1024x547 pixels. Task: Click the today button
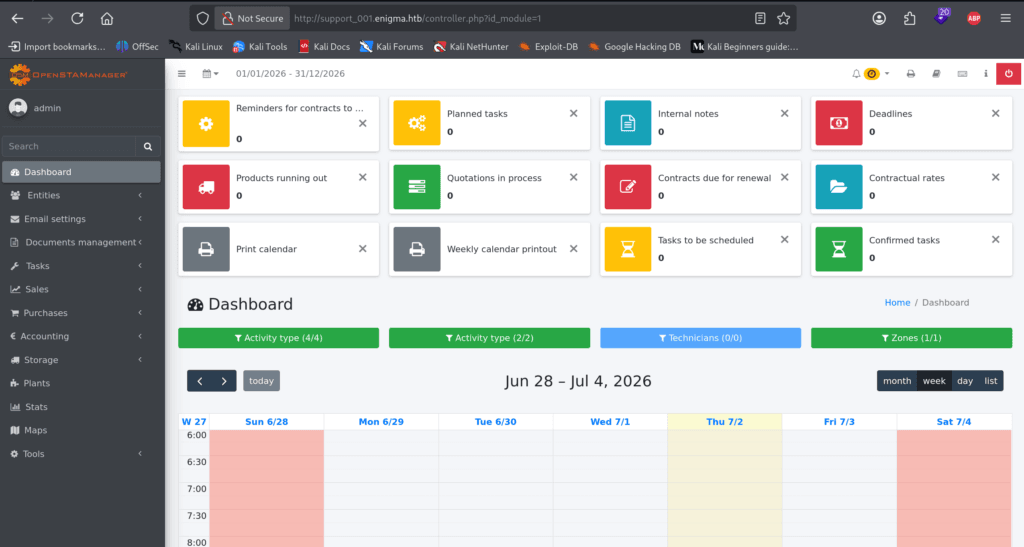pyautogui.click(x=261, y=381)
